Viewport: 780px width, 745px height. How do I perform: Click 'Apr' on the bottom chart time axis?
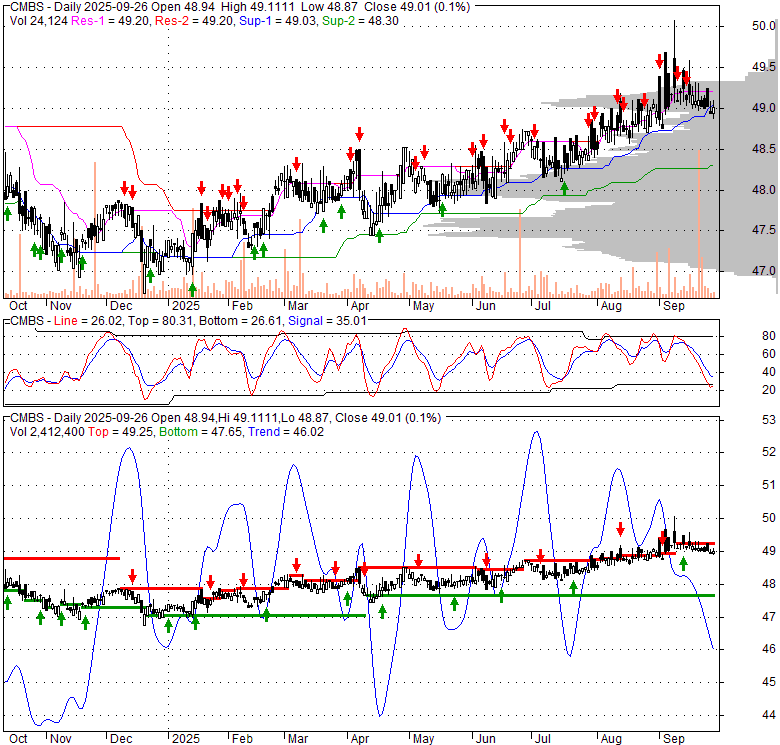tap(360, 739)
